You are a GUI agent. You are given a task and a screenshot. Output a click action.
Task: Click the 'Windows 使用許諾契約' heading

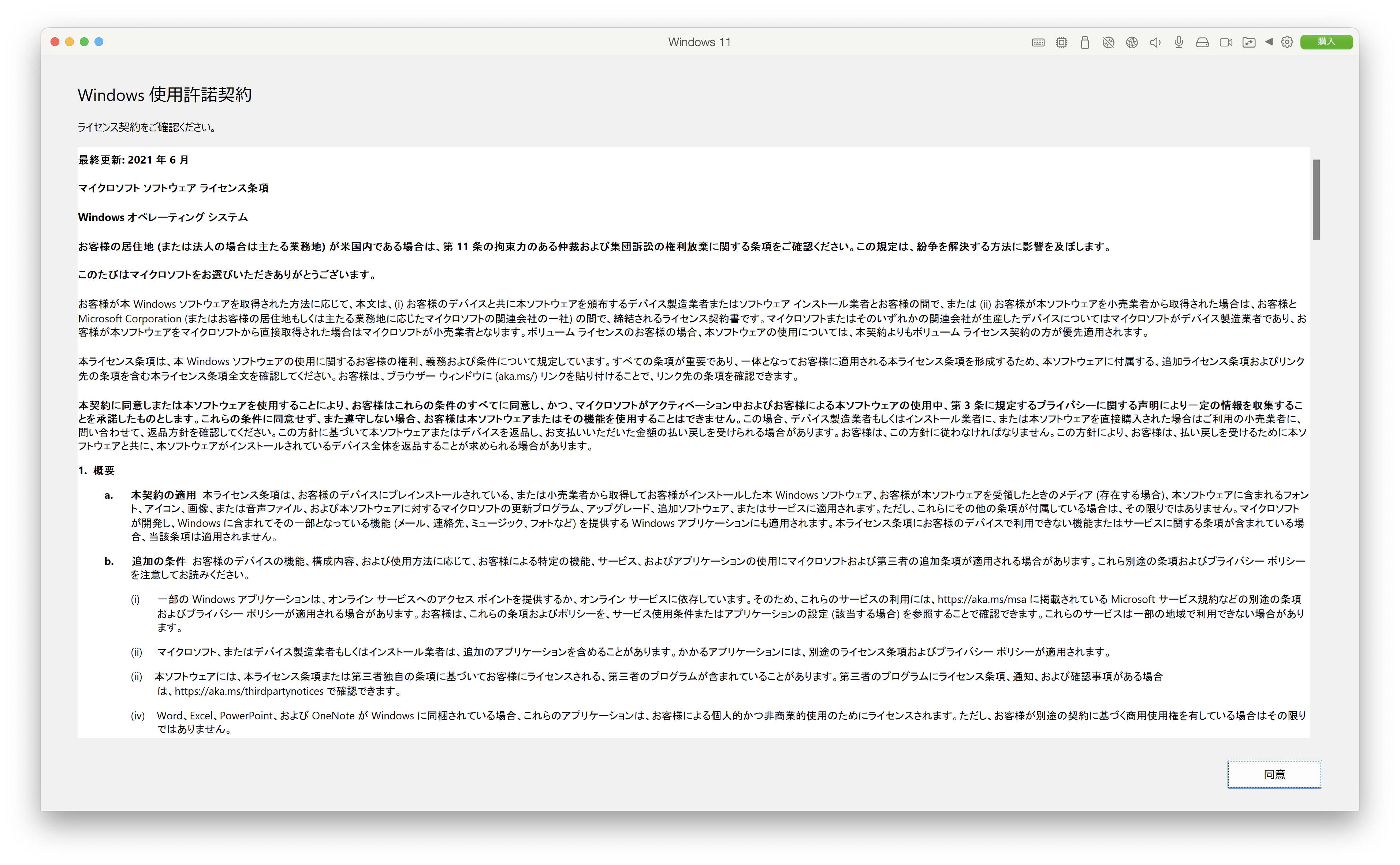point(165,94)
